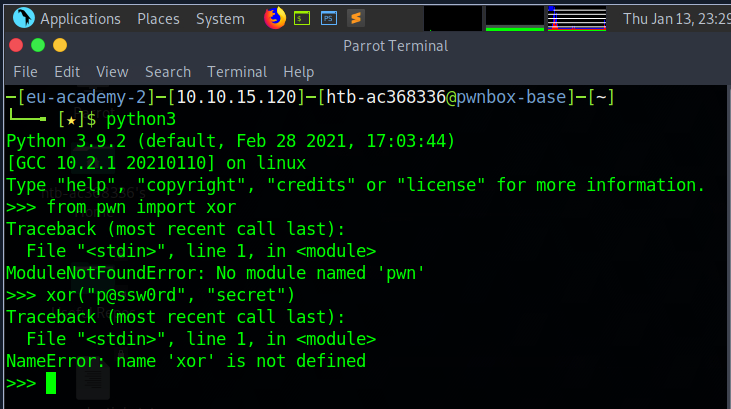
Task: Click the green Python prompt cursor
Action: click(51, 383)
